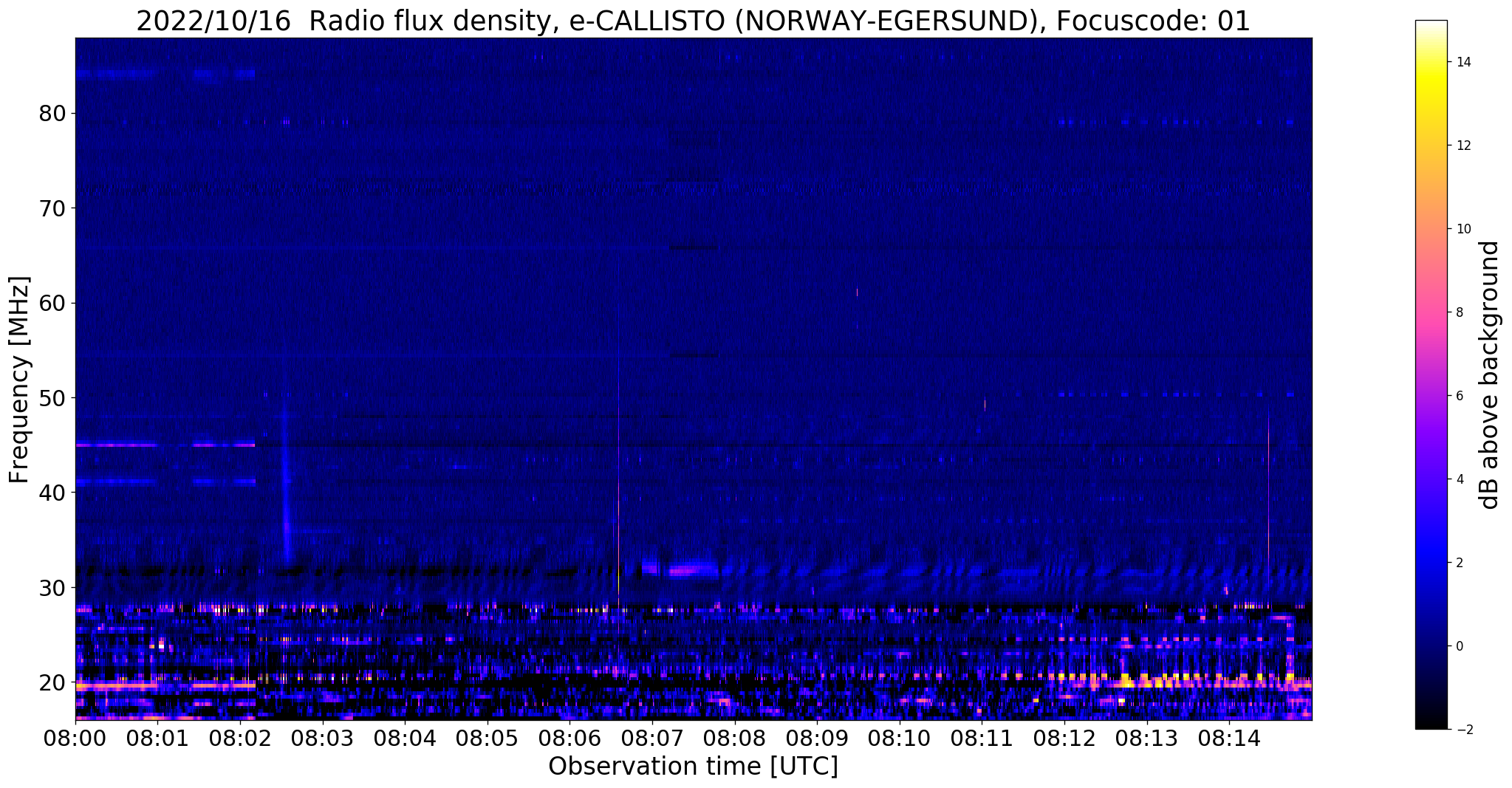Click the 'dB above background' colorbar label
The height and width of the screenshot is (788, 1512).
point(1490,374)
